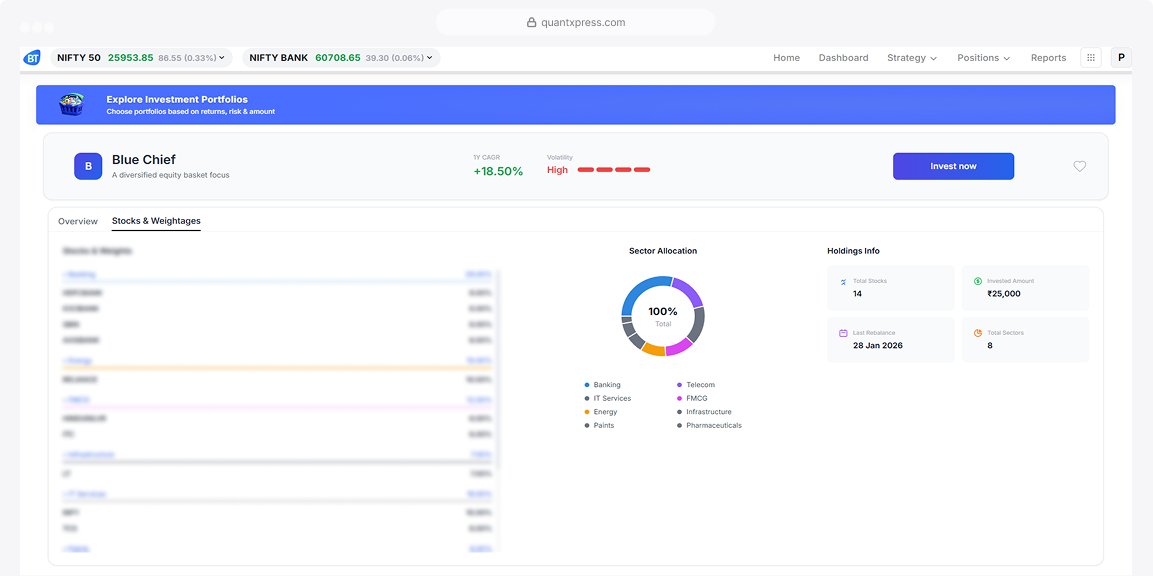Image resolution: width=1153 pixels, height=577 pixels.
Task: Click the stocks list vertical scrollbar
Action: point(499,368)
